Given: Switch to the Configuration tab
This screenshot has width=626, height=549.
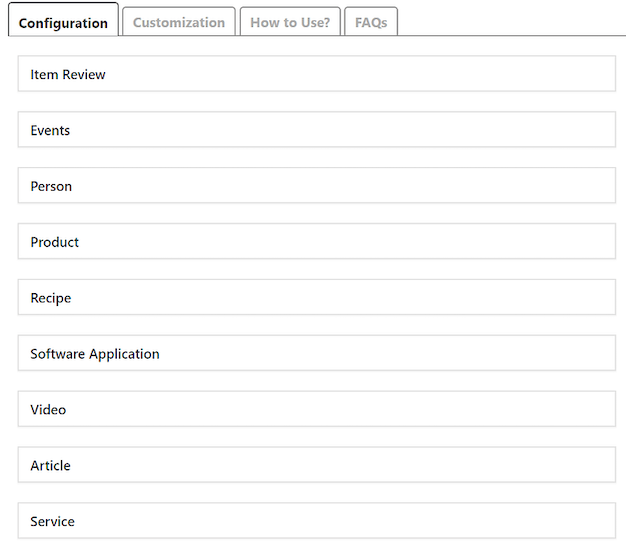Looking at the screenshot, I should coord(63,20).
